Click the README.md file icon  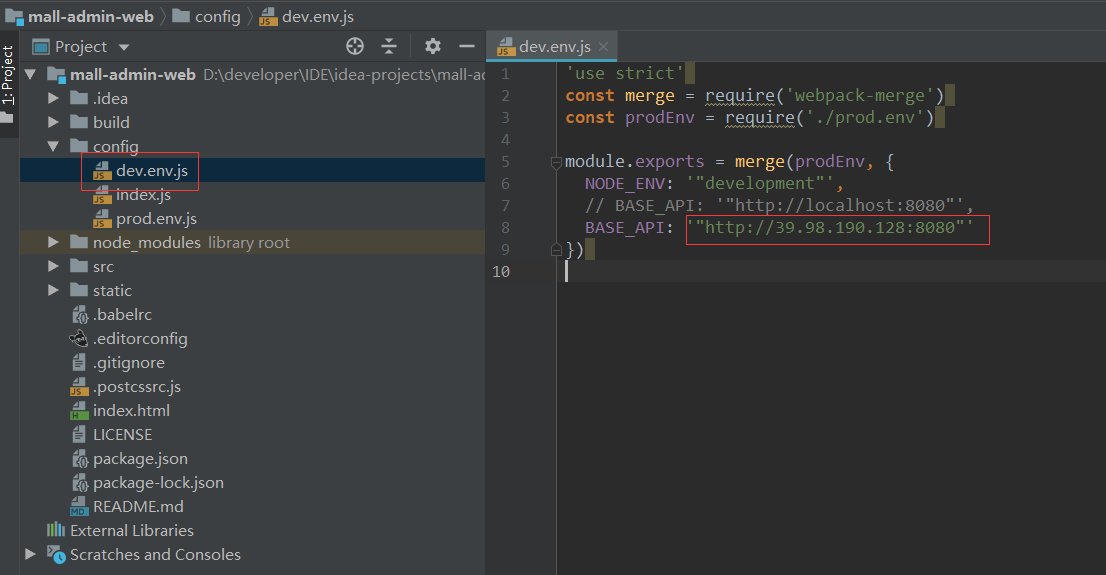click(x=80, y=507)
